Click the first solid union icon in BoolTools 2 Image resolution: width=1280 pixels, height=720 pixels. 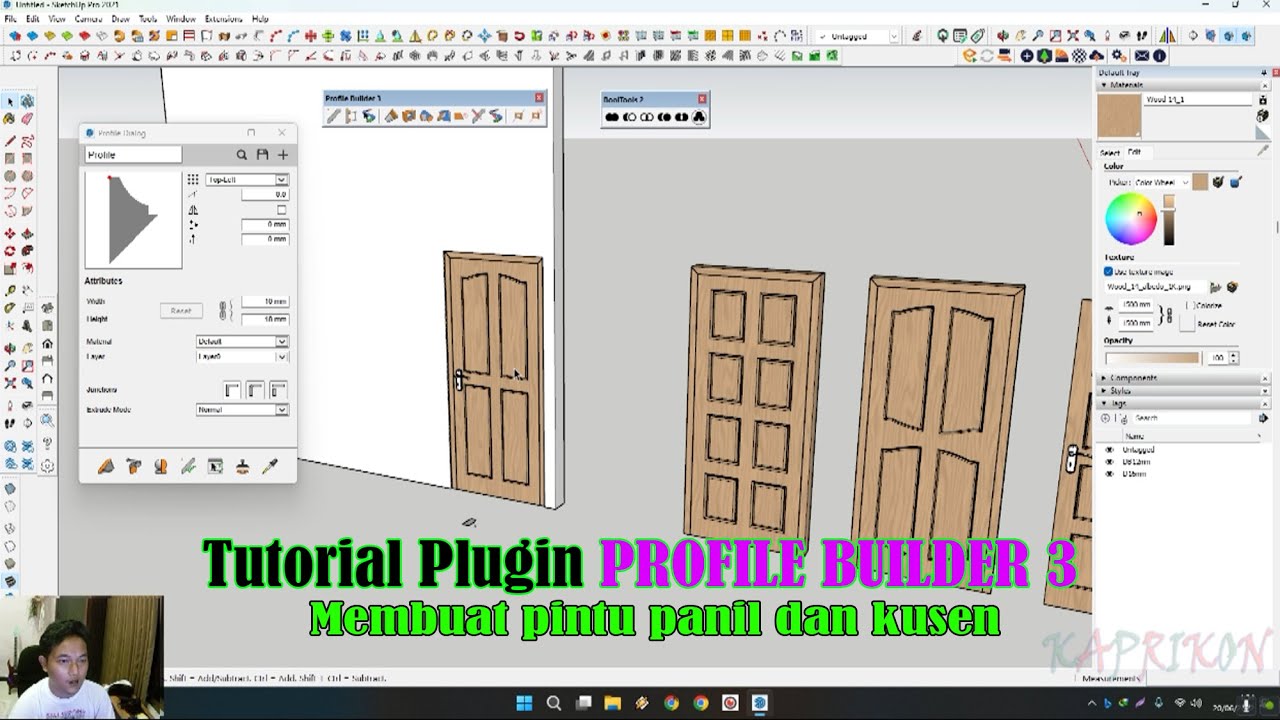[612, 117]
